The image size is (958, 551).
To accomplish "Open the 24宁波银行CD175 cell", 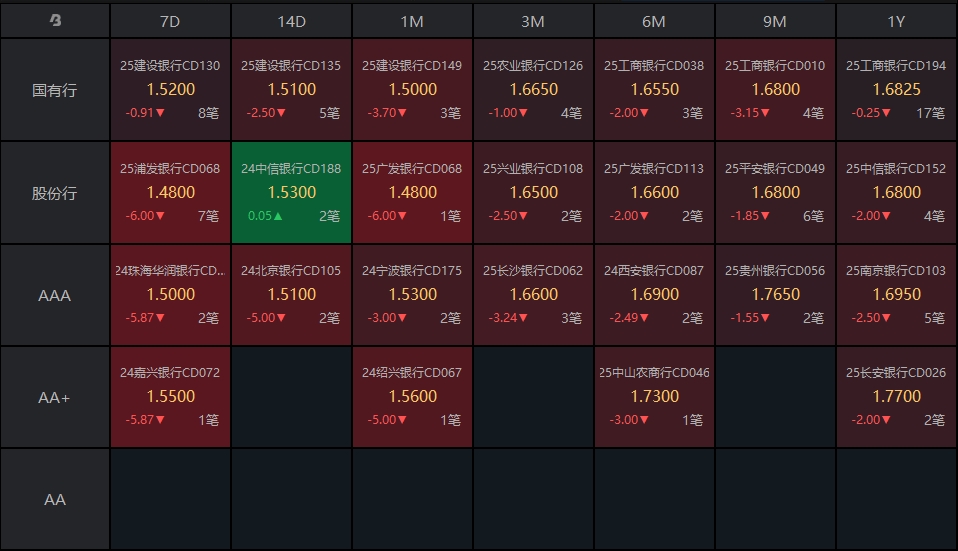I will point(412,295).
